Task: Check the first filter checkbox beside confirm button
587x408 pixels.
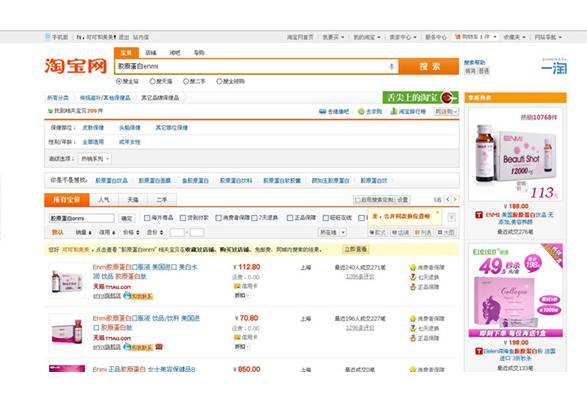Action: pyautogui.click(x=147, y=218)
